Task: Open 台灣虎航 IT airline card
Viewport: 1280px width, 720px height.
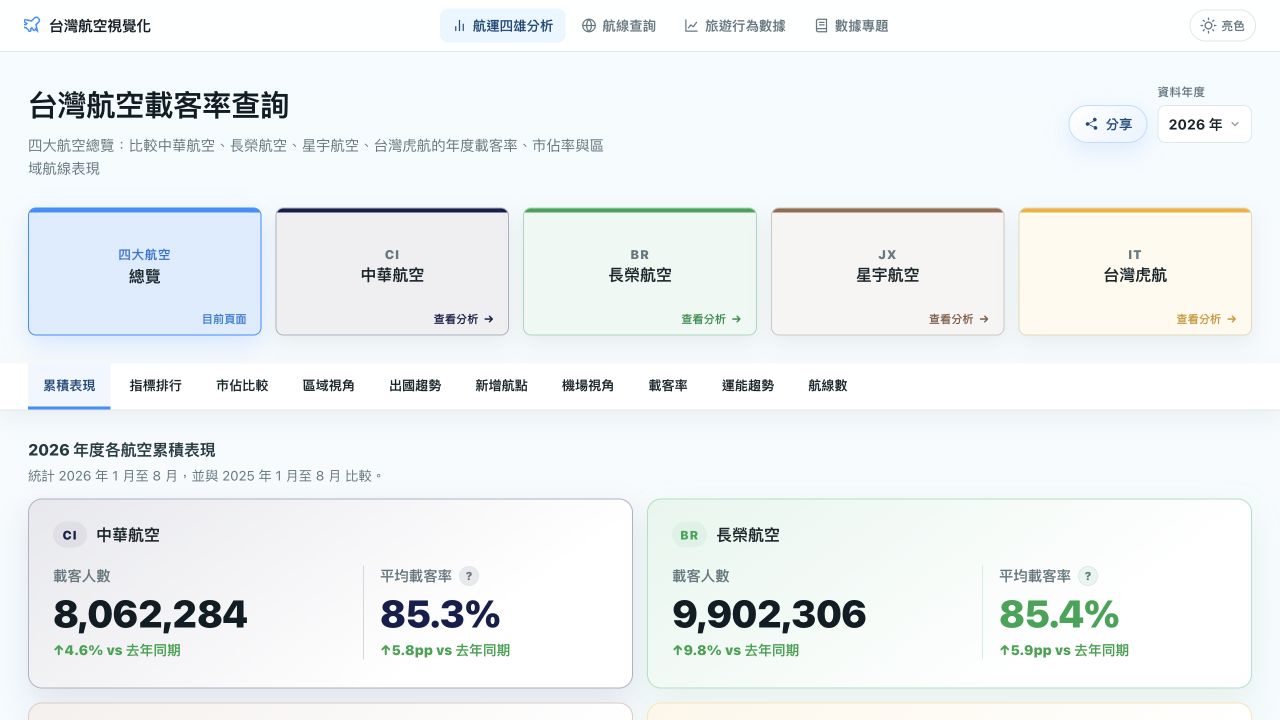Action: [1135, 271]
